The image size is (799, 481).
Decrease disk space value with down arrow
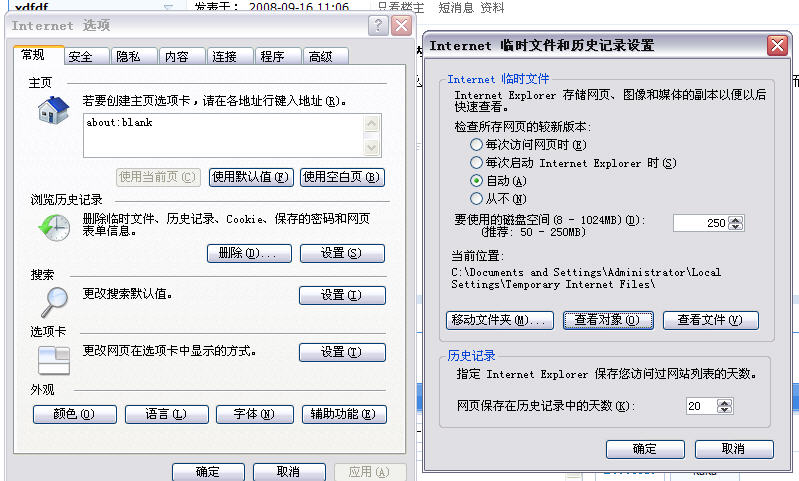tap(736, 227)
